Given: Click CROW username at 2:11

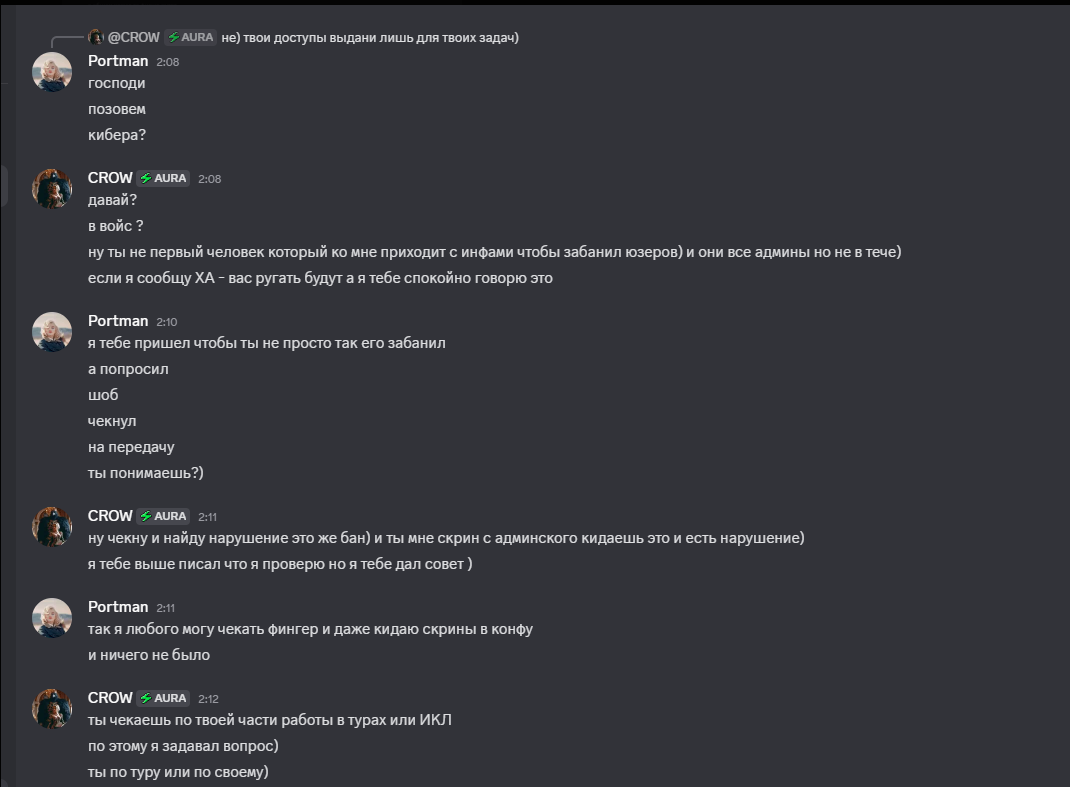Looking at the screenshot, I should (110, 515).
